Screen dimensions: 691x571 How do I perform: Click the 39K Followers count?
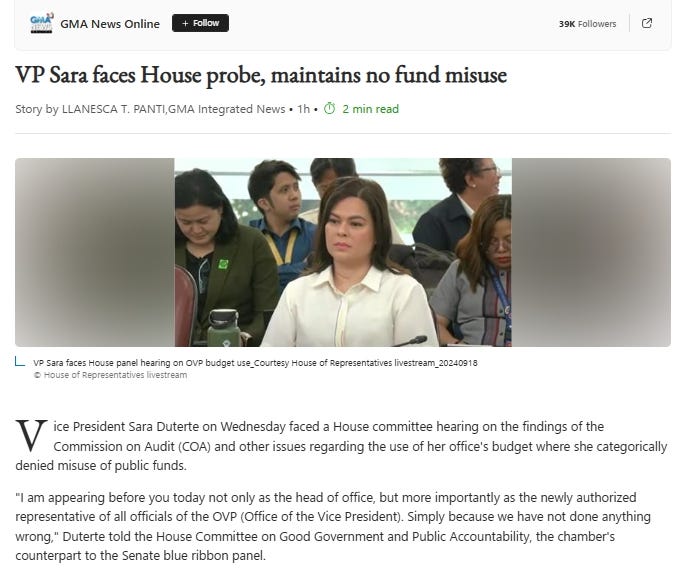(x=587, y=24)
